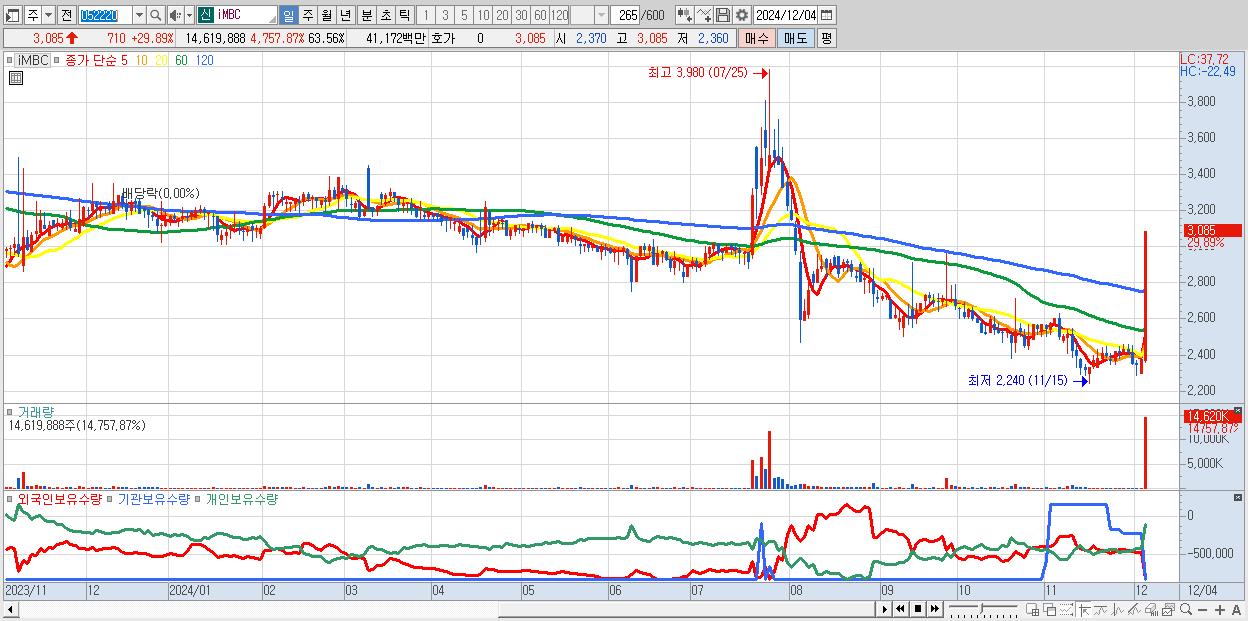Switch to 월 monthly chart period
The height and width of the screenshot is (621, 1248).
326,15
